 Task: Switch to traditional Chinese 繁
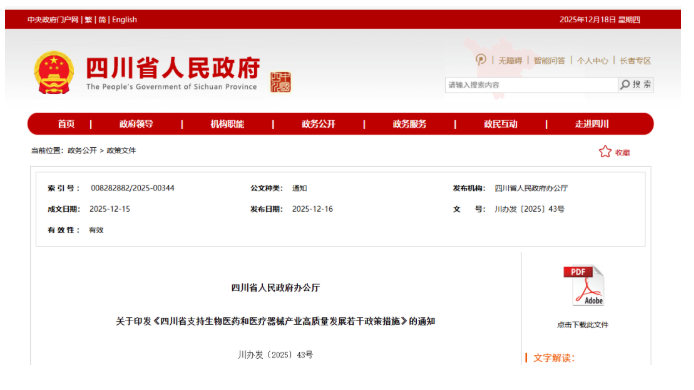click(x=88, y=19)
